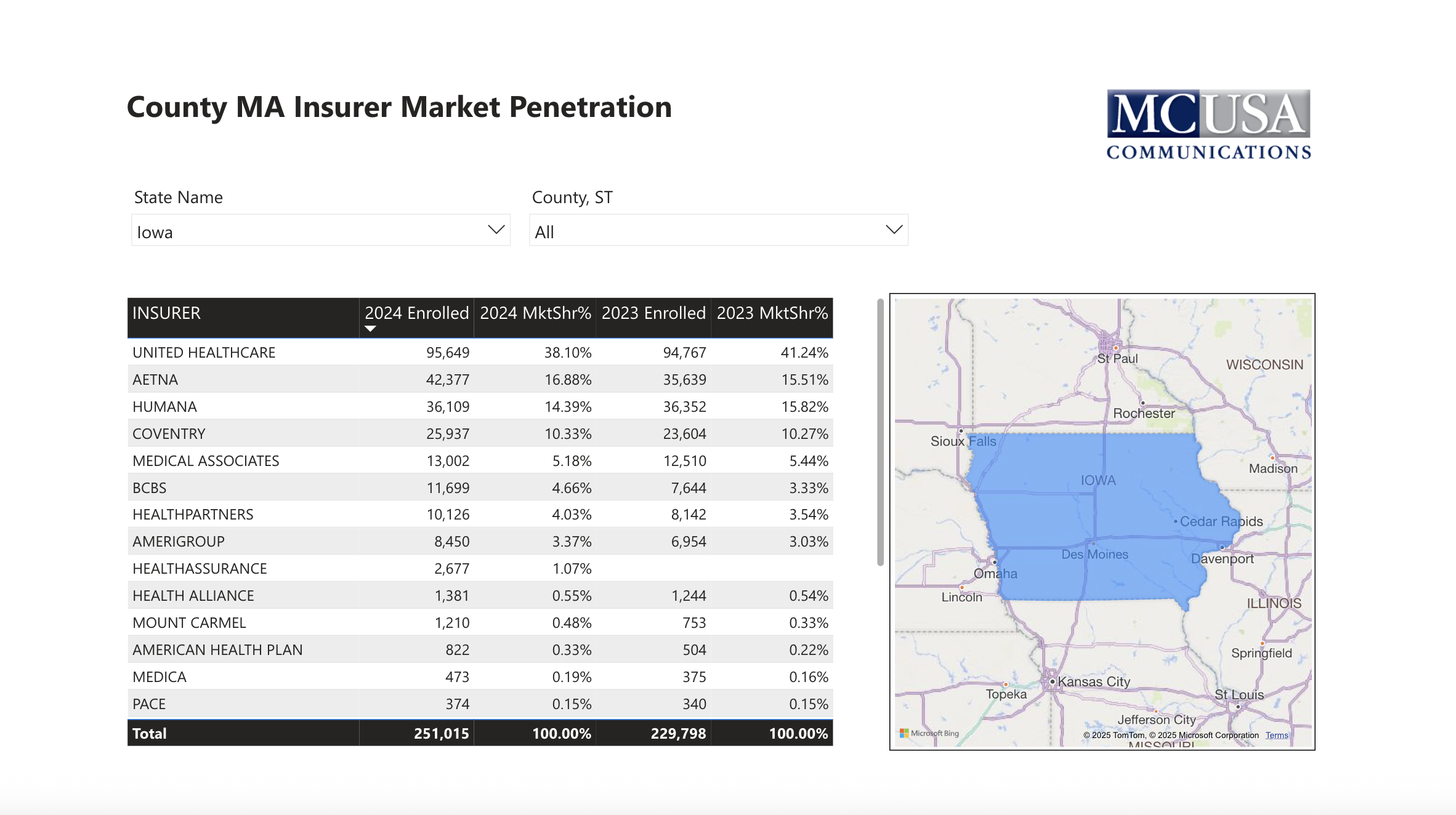1456x815 pixels.
Task: Click the 2024 Enrolled sort arrow indicator
Action: [x=370, y=329]
